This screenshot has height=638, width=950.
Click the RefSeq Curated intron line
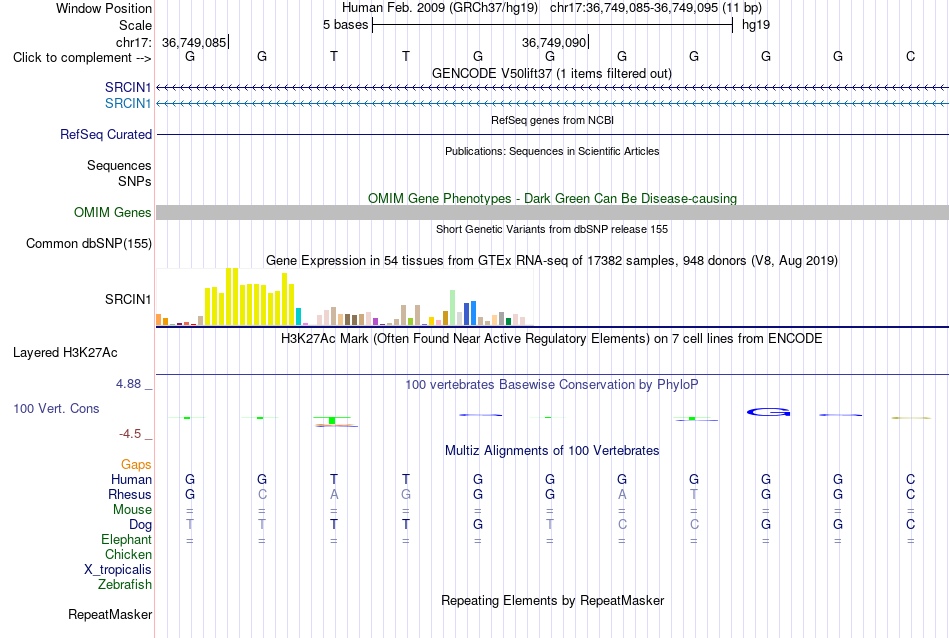[552, 135]
